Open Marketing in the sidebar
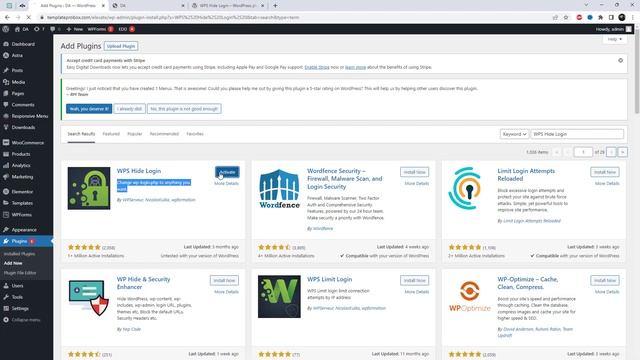Screen dimensions: 640x360 click(x=22, y=177)
